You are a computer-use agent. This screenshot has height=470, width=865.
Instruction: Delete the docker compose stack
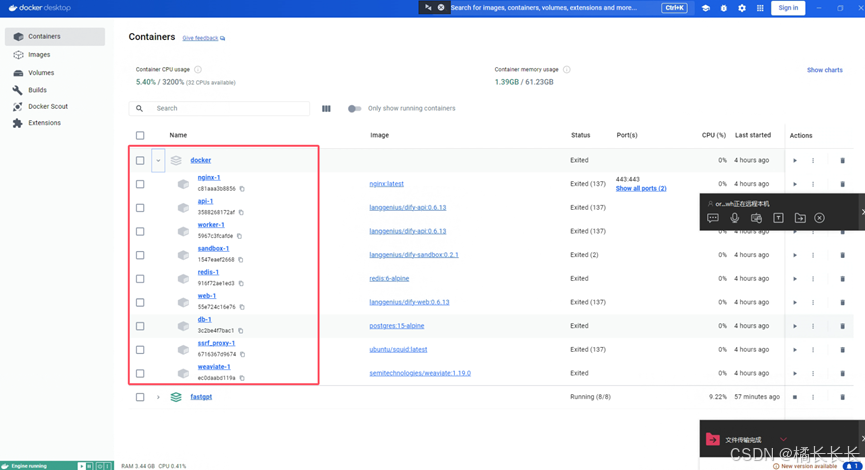[842, 161]
